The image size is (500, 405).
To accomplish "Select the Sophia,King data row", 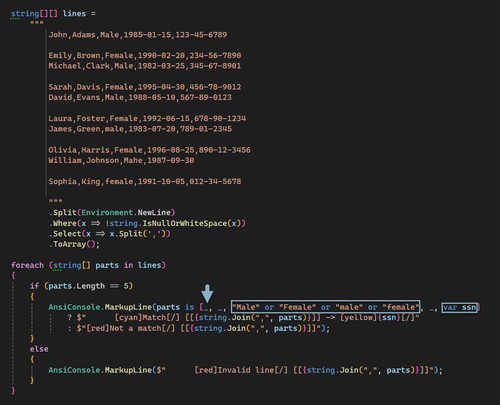I will (x=145, y=181).
